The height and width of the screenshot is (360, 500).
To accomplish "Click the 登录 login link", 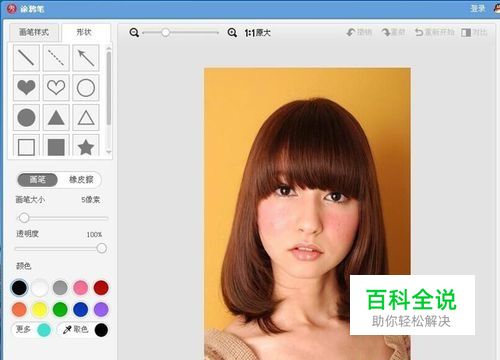I will point(478,9).
